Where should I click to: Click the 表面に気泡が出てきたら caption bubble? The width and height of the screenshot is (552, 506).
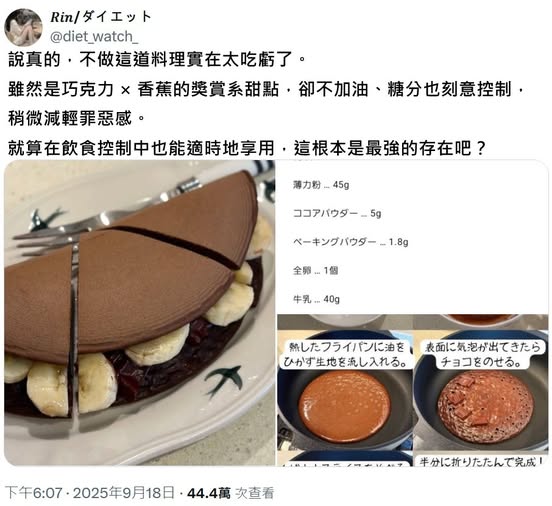pyautogui.click(x=481, y=355)
